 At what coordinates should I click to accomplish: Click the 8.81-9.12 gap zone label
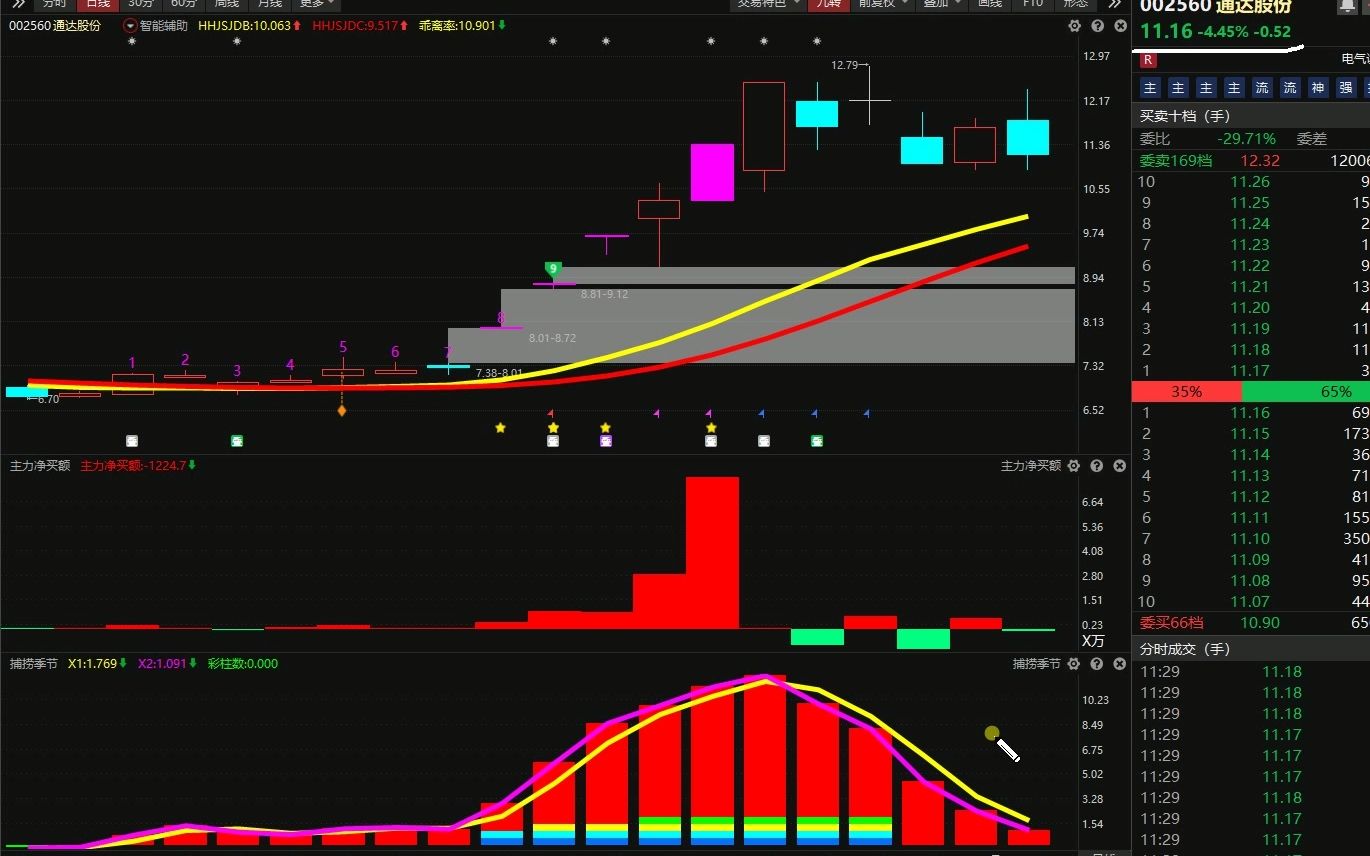click(605, 295)
